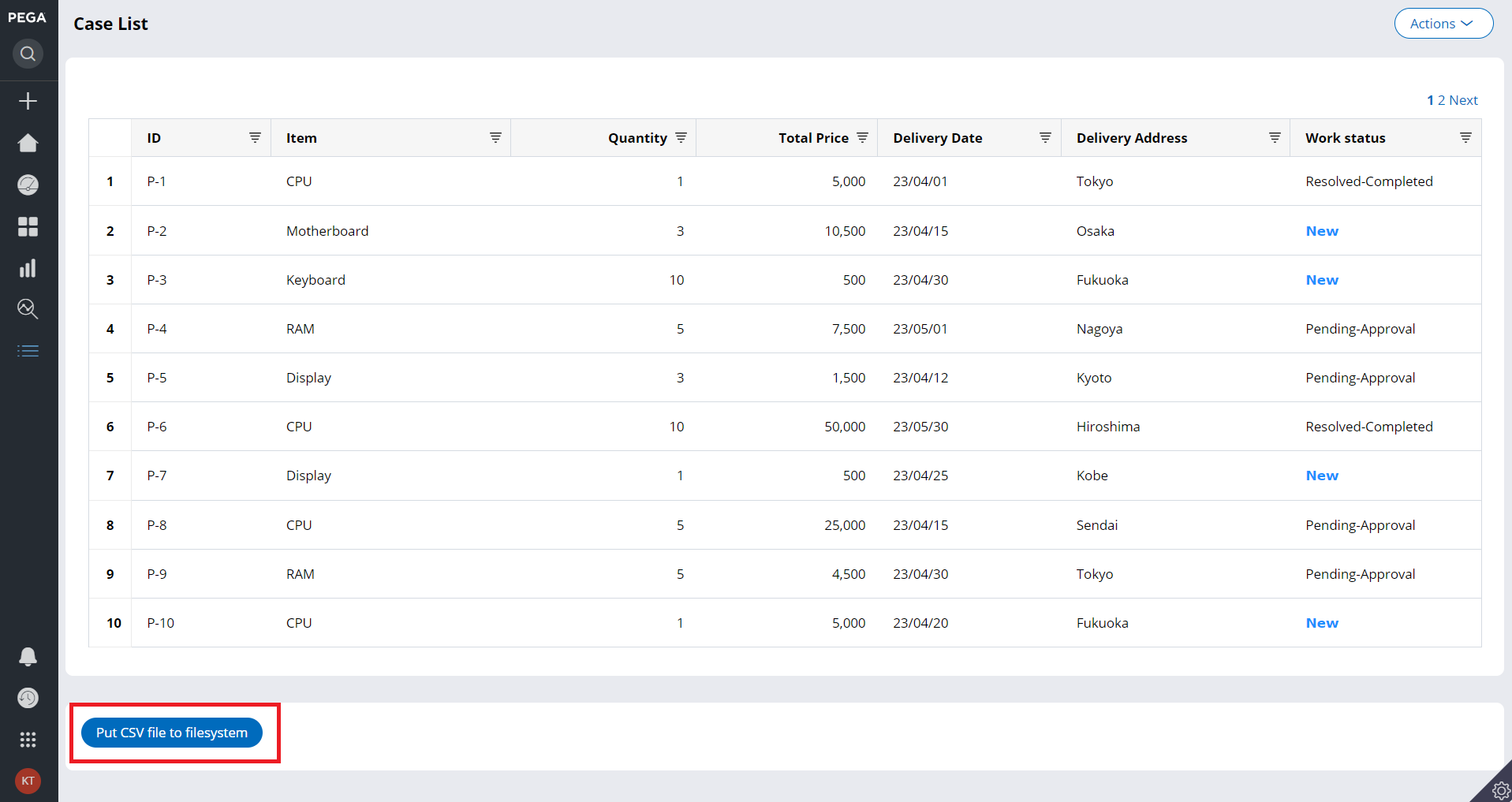Select the 7,500 total price cell

pyautogui.click(x=849, y=329)
